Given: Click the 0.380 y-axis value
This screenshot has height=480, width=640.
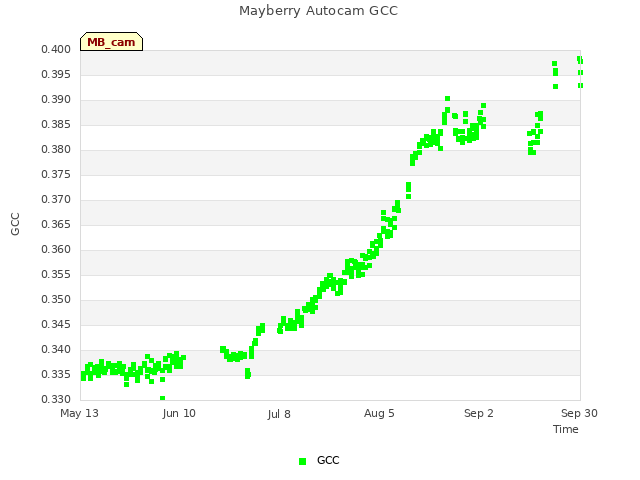Looking at the screenshot, I should click(56, 150).
